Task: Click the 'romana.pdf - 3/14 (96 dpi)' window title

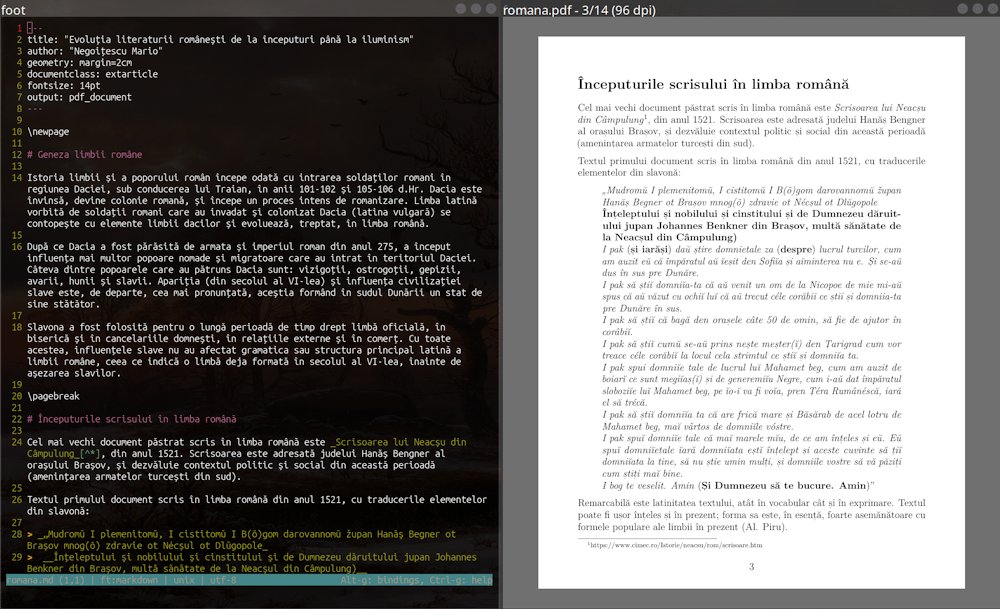Action: [x=579, y=10]
